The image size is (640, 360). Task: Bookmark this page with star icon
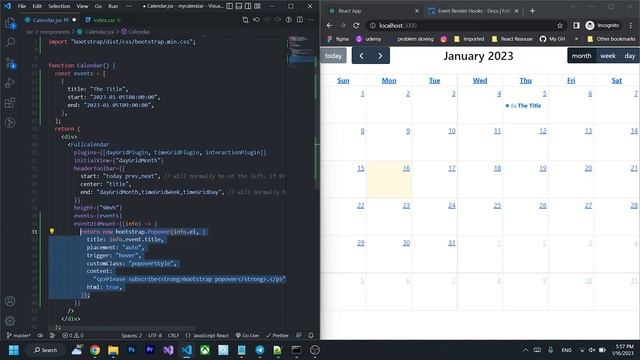[560, 25]
